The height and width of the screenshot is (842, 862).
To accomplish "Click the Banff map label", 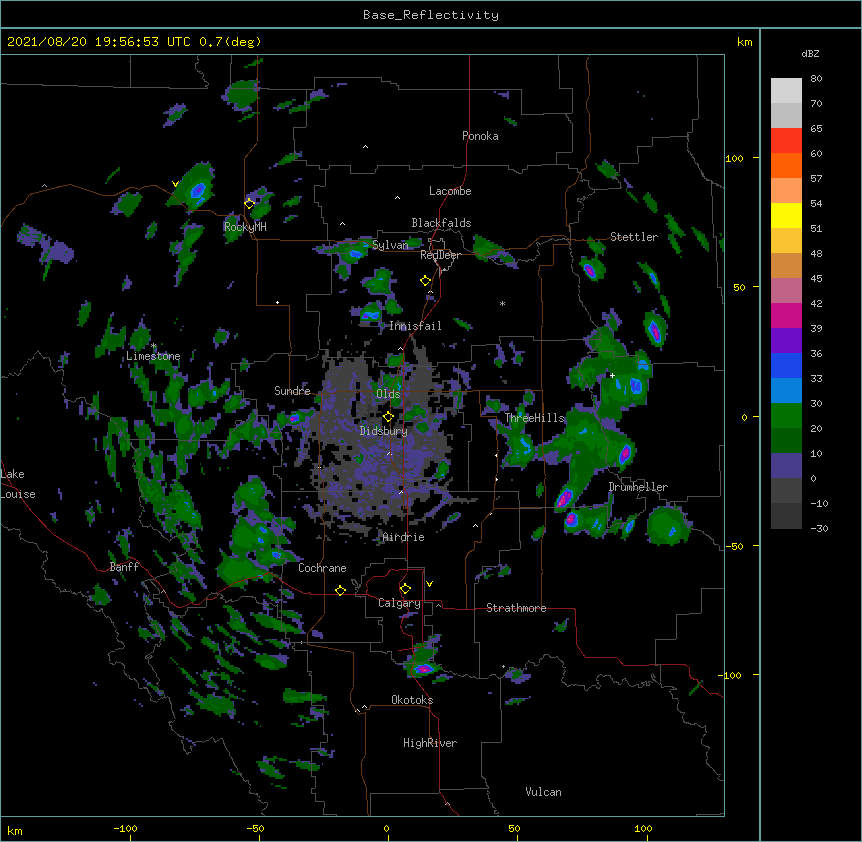I will (x=124, y=567).
